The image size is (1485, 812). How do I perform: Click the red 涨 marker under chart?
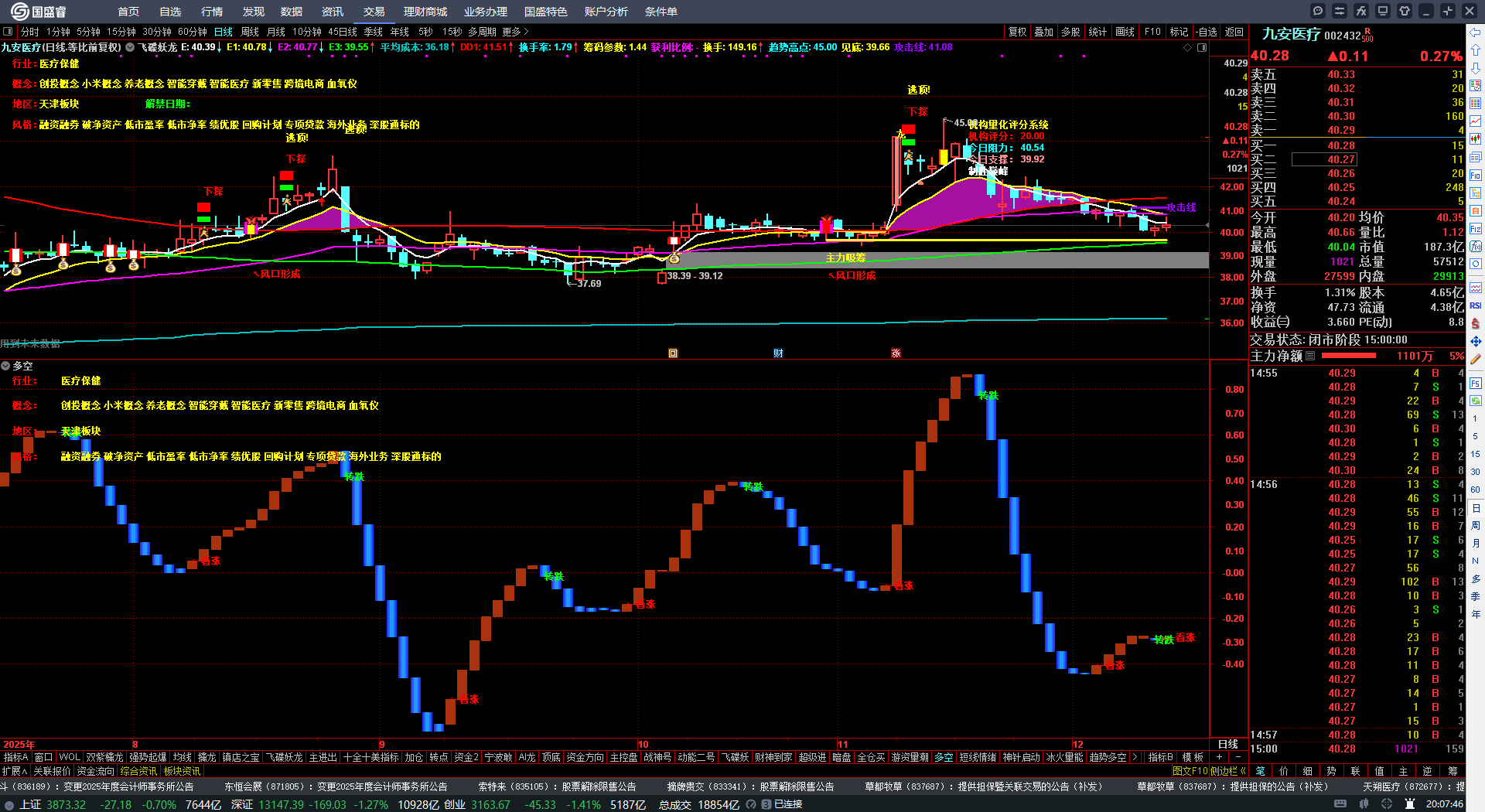coord(896,353)
